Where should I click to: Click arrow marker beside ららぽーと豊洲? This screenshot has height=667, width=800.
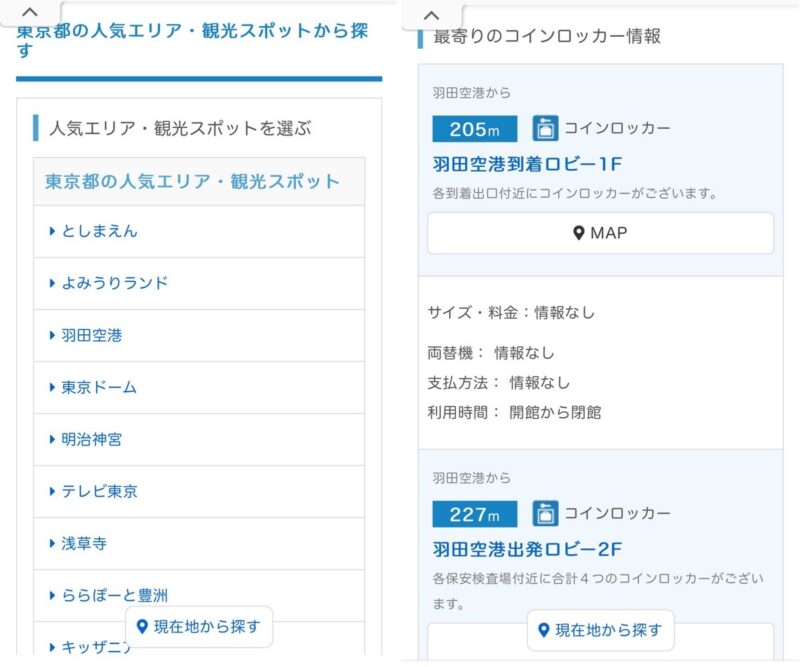52,596
